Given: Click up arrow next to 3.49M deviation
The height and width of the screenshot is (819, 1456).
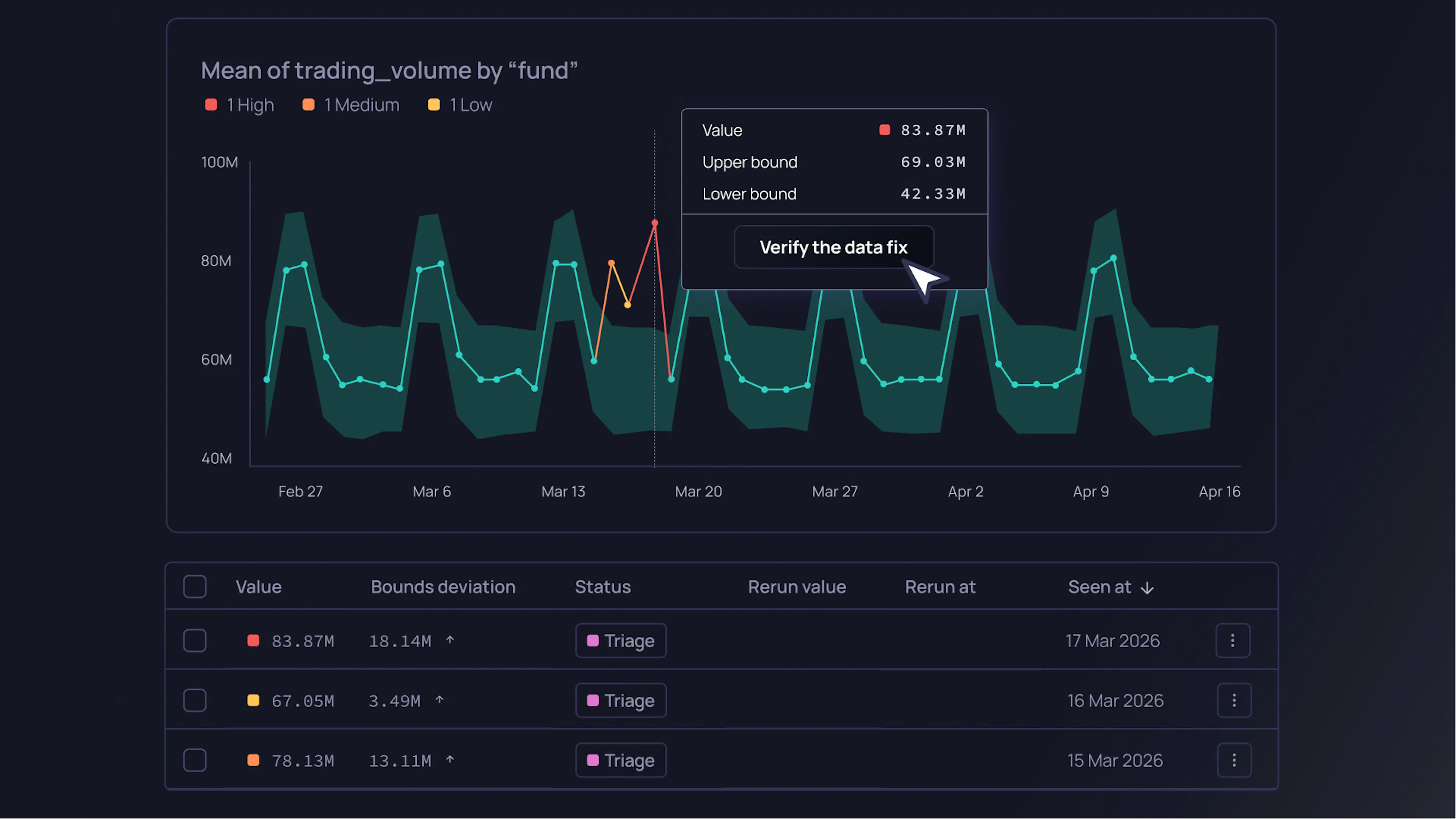Looking at the screenshot, I should coord(439,700).
